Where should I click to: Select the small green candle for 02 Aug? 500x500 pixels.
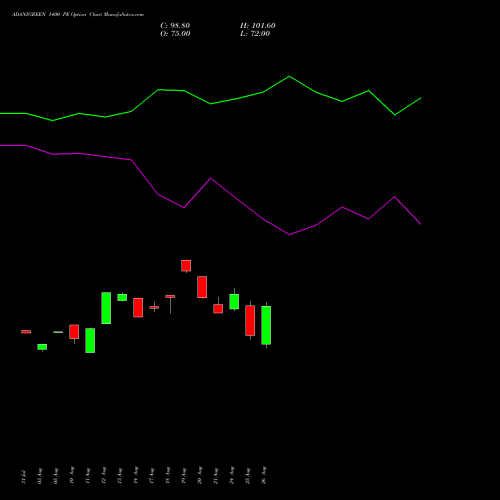pos(42,347)
